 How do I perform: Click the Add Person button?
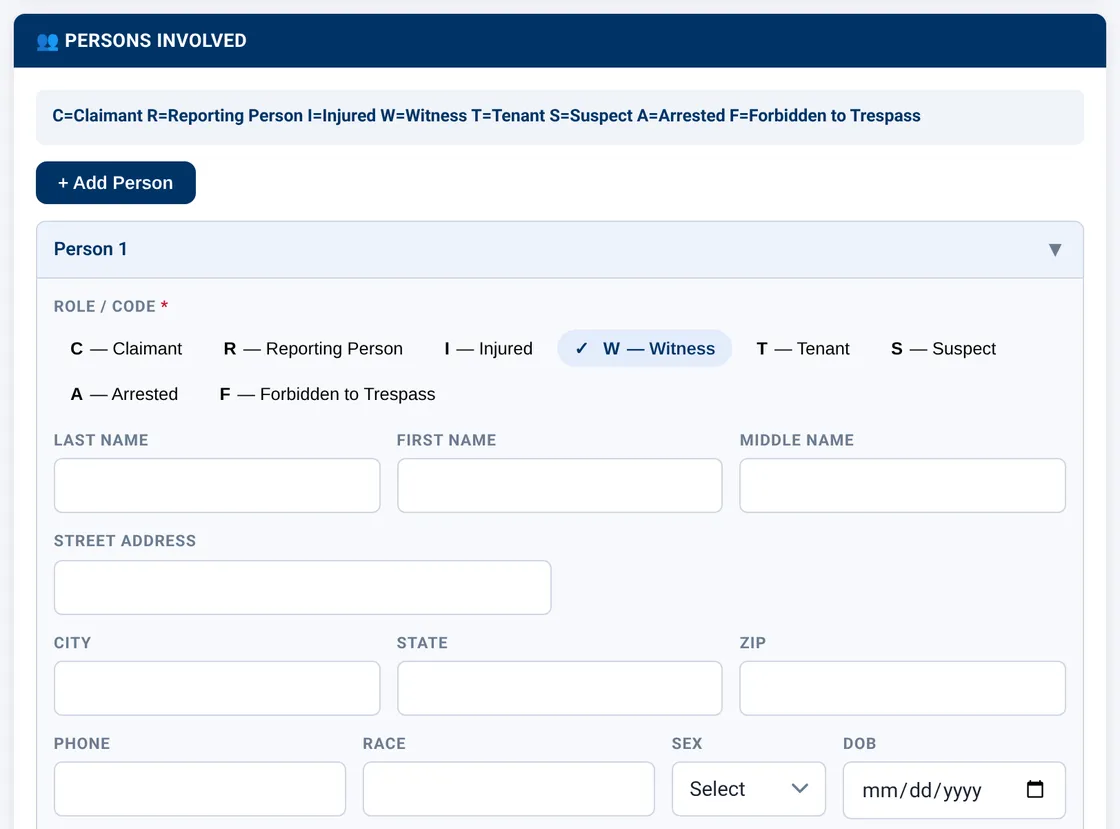click(x=116, y=183)
